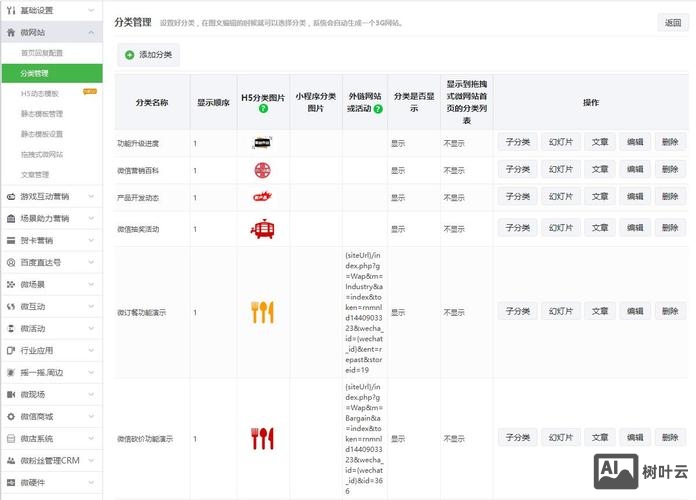Click the 微活动 icon
696x500 pixels.
tap(11, 329)
